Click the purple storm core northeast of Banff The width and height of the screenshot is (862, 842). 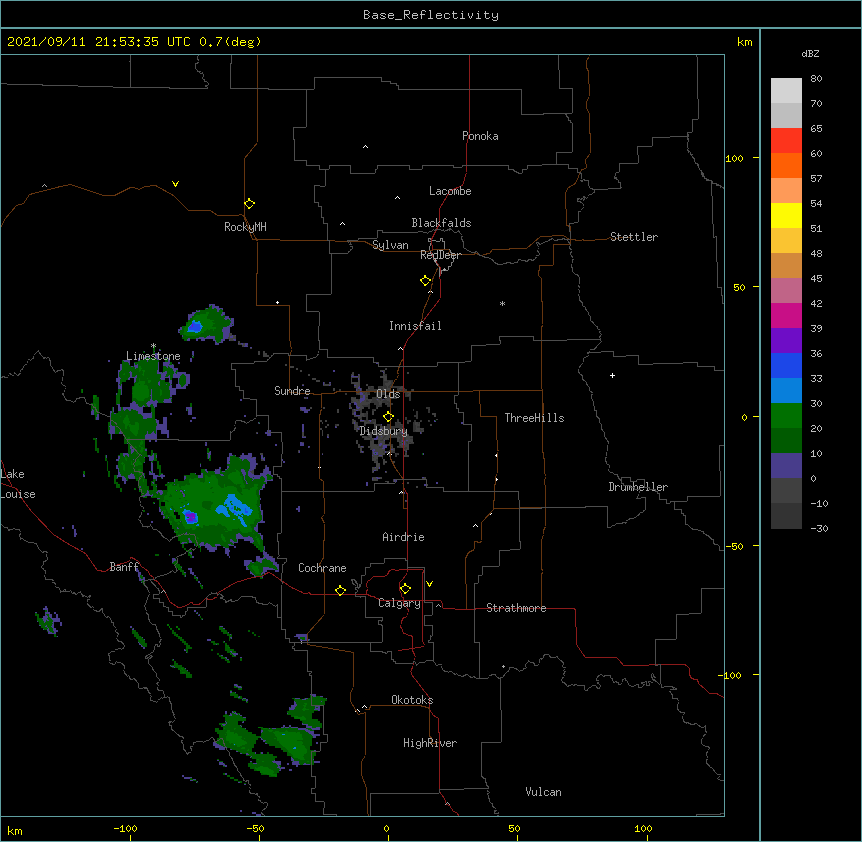(190, 517)
